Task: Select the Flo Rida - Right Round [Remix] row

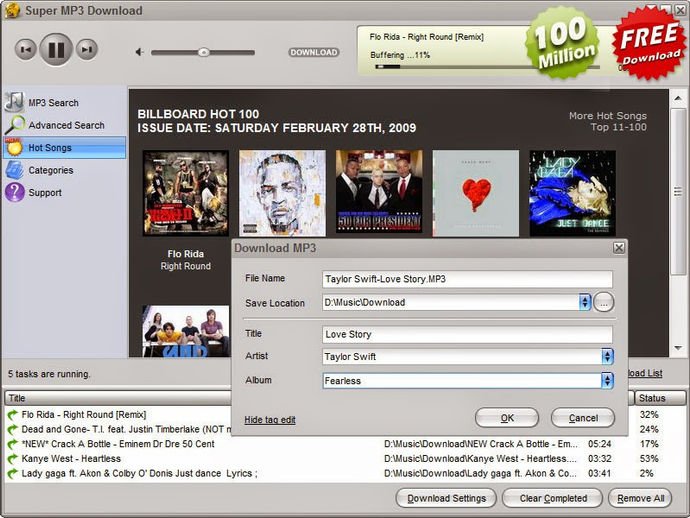Action: coord(84,415)
